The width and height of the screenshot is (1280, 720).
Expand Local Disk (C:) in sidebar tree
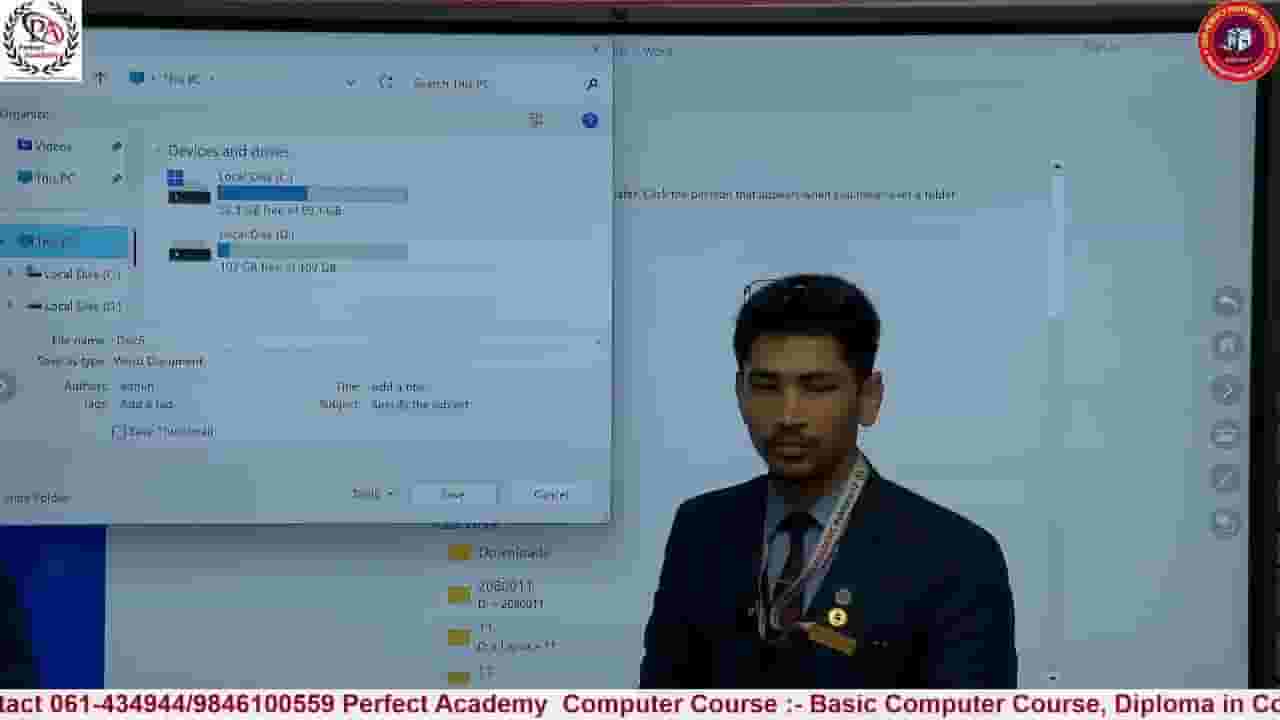pos(11,273)
